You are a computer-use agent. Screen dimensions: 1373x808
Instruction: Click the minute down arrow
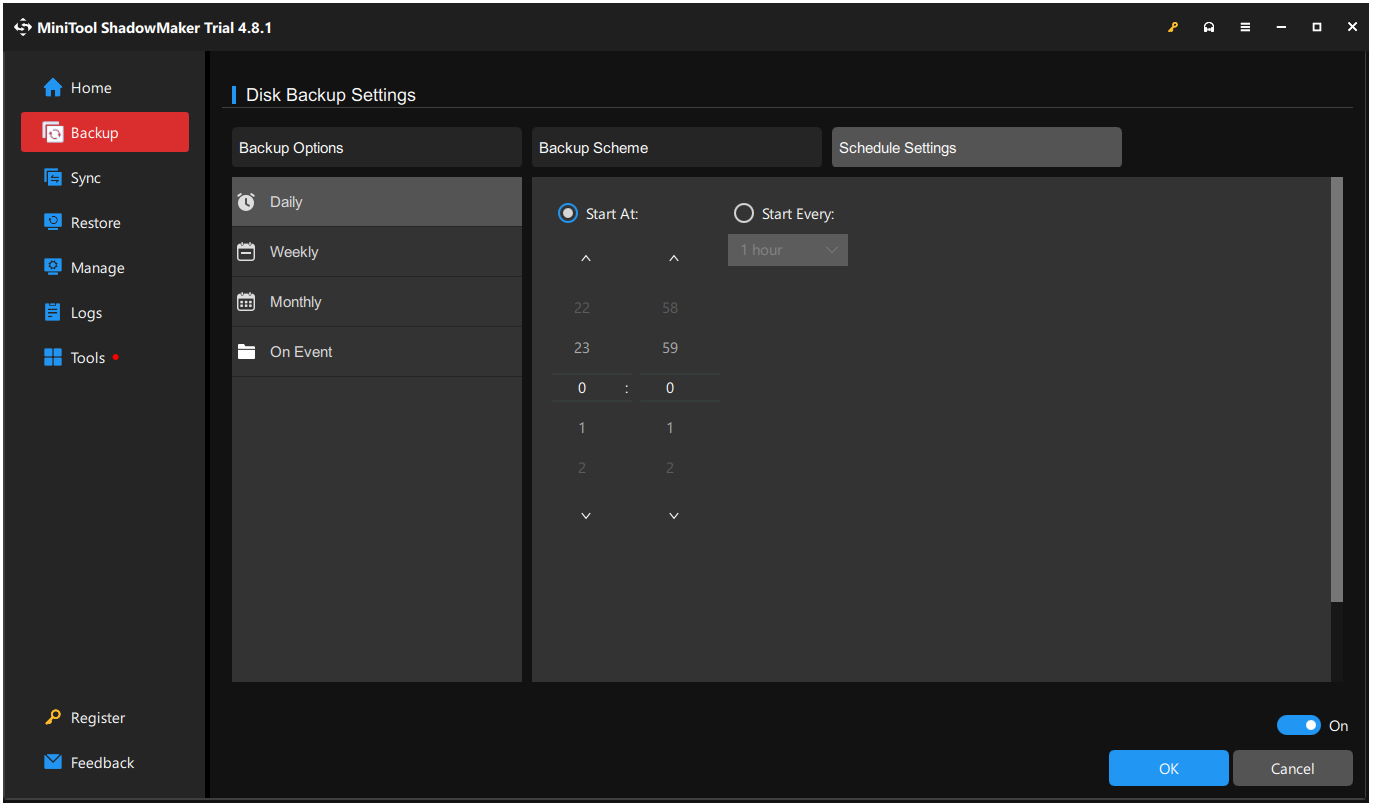click(x=674, y=516)
